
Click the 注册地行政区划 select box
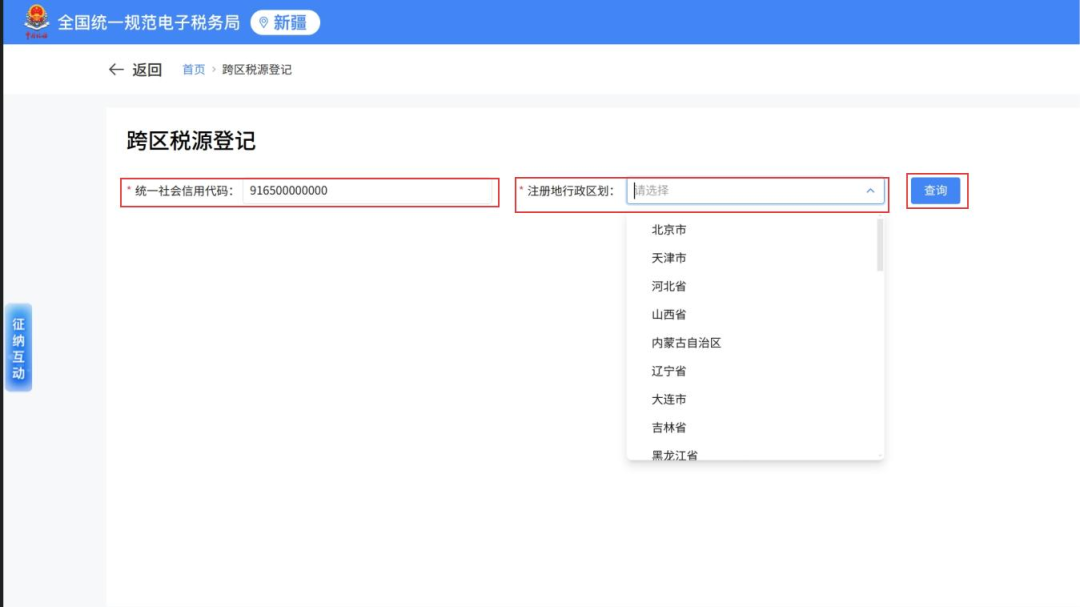tap(756, 191)
